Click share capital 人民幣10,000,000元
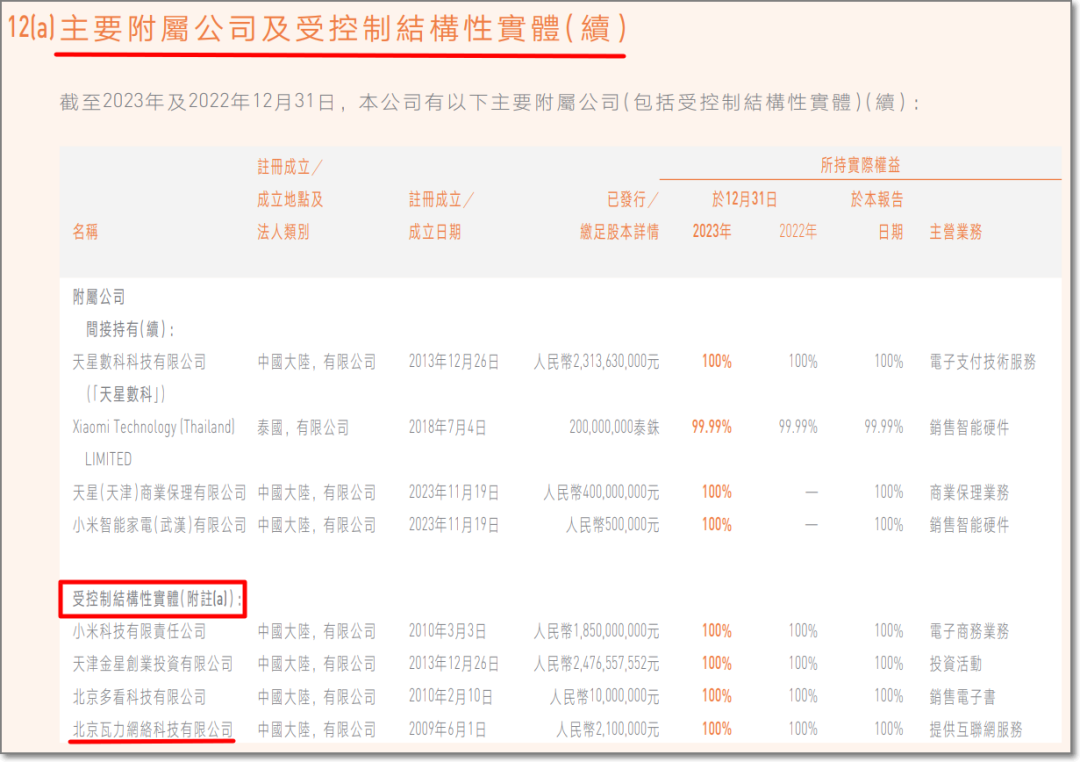1080x762 pixels. tap(604, 697)
